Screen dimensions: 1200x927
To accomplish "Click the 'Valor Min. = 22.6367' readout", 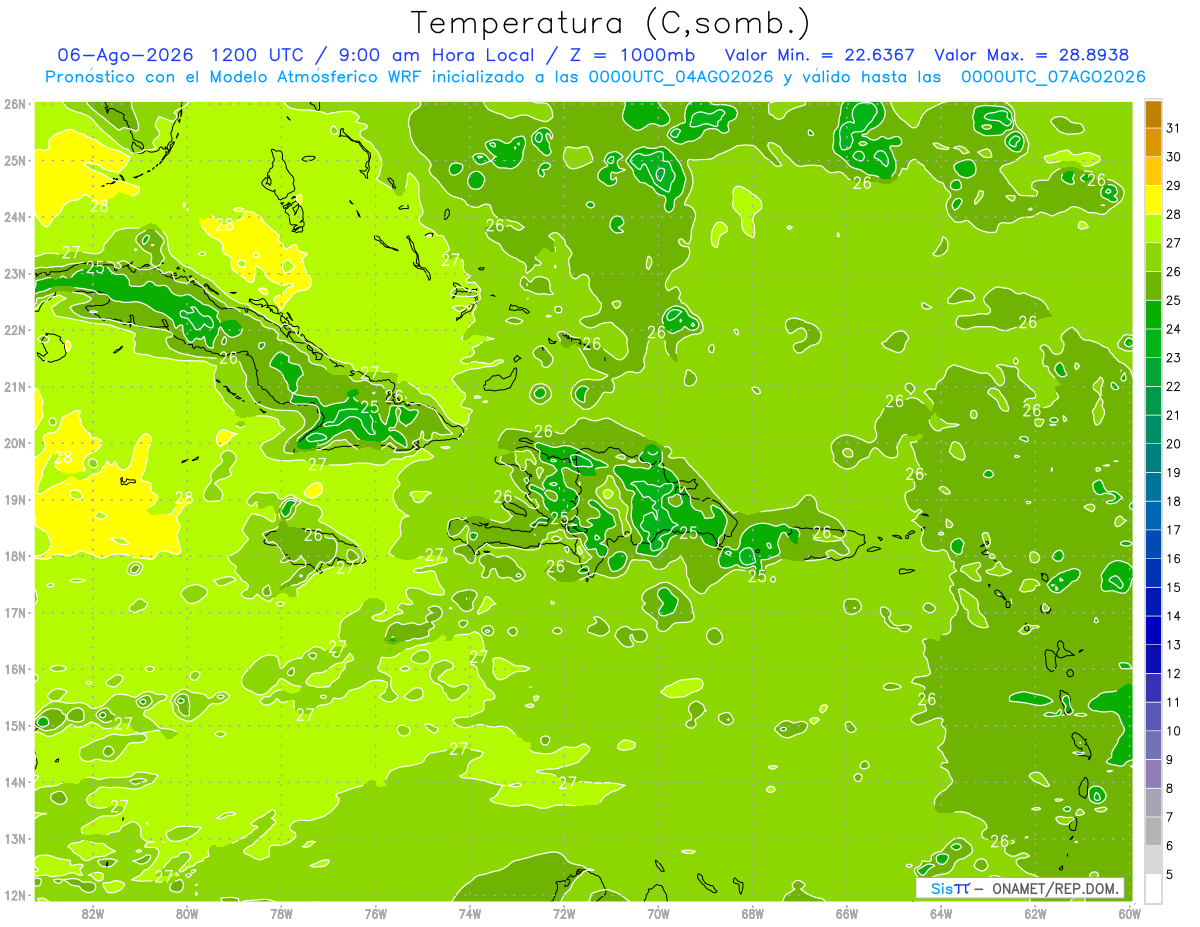I will coord(820,55).
